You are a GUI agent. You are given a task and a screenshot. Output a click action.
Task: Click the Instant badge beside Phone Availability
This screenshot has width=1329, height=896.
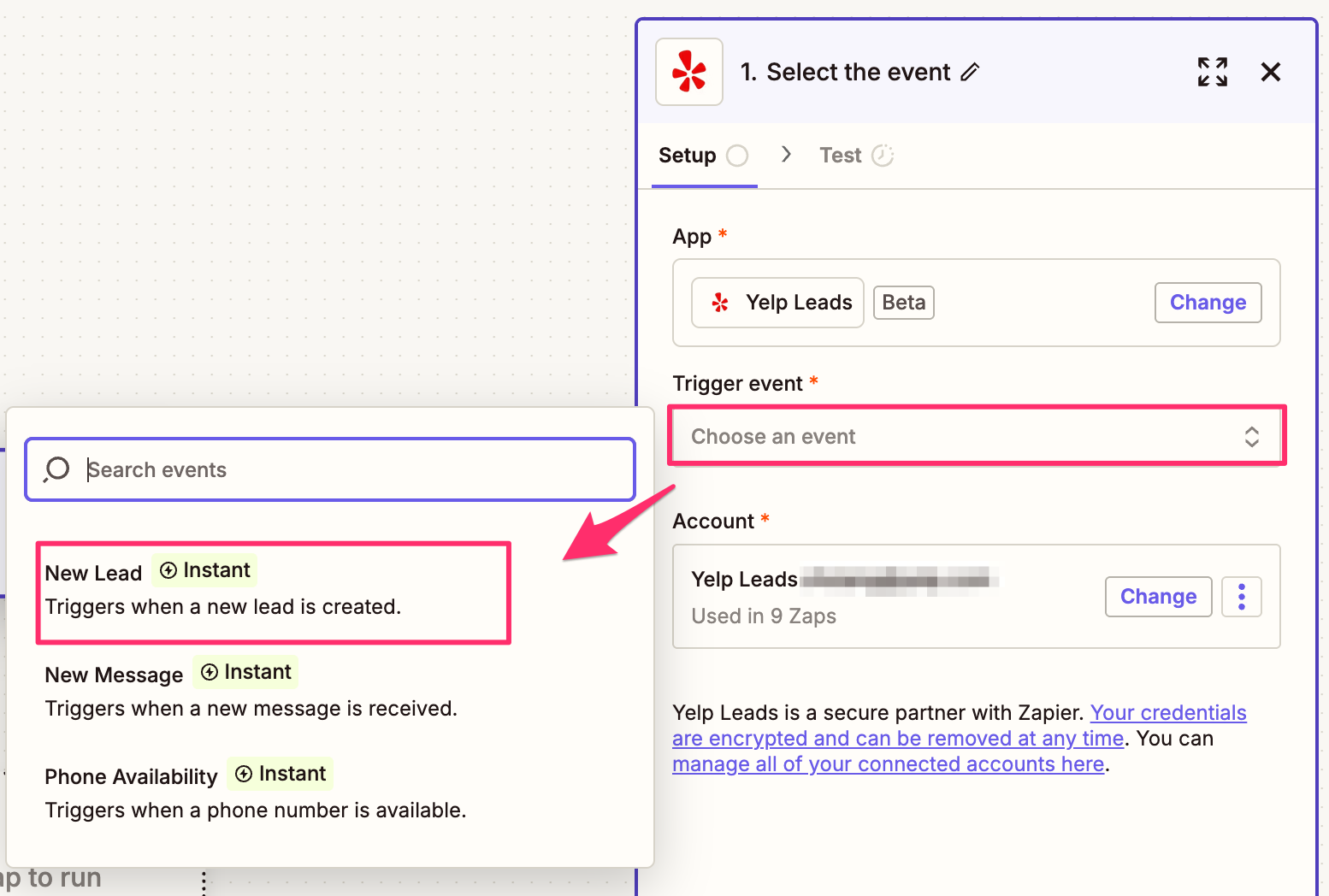coord(281,774)
